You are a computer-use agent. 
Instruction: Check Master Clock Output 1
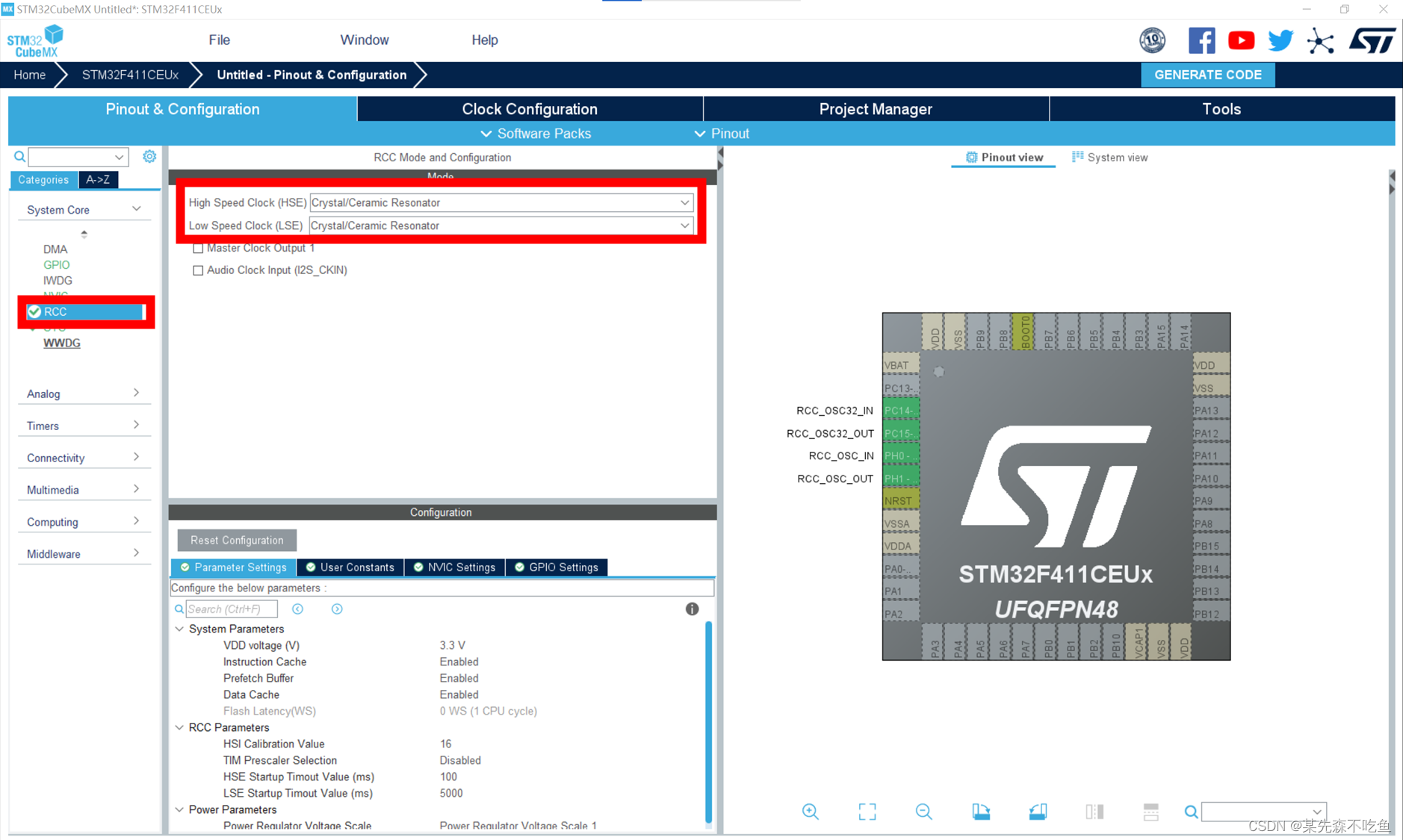tap(198, 248)
